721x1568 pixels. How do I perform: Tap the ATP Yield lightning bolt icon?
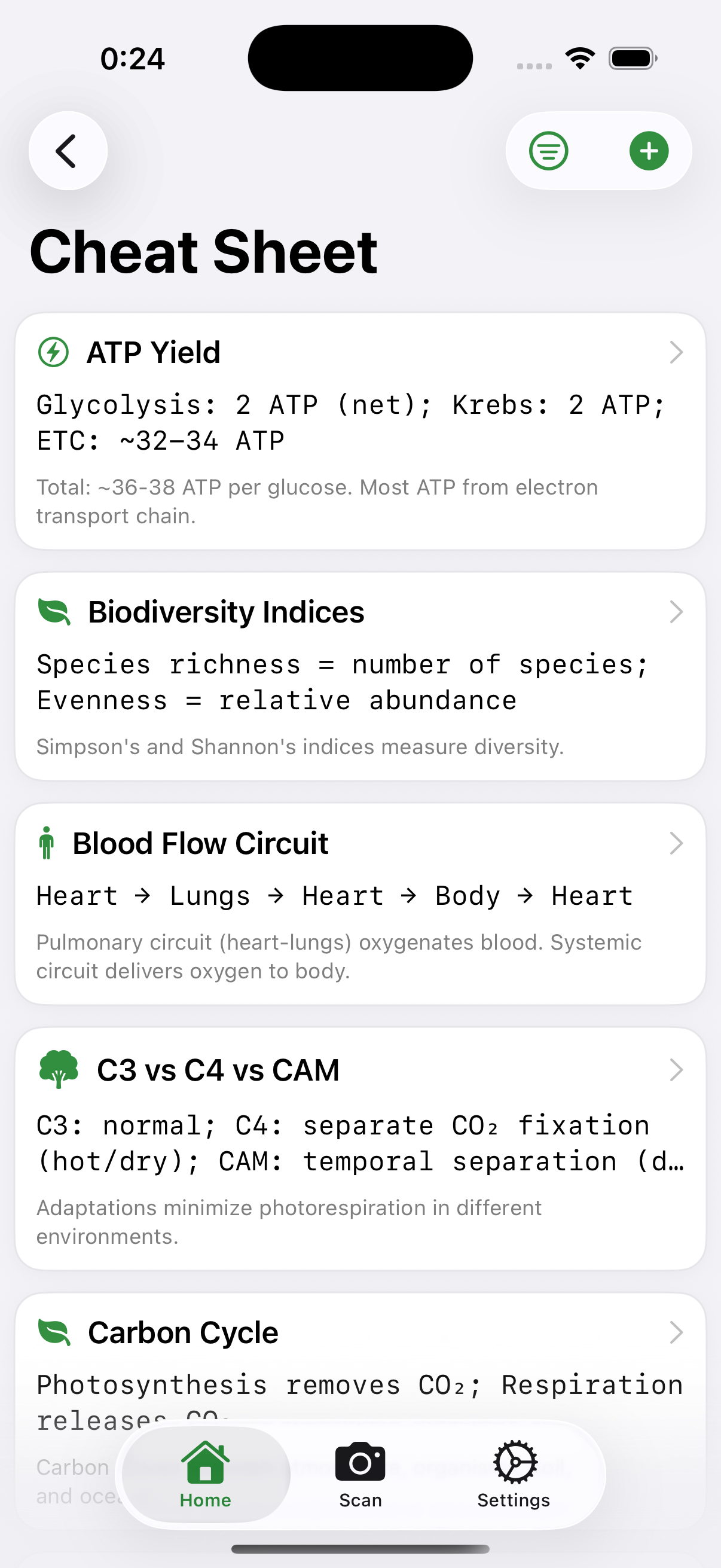(54, 352)
